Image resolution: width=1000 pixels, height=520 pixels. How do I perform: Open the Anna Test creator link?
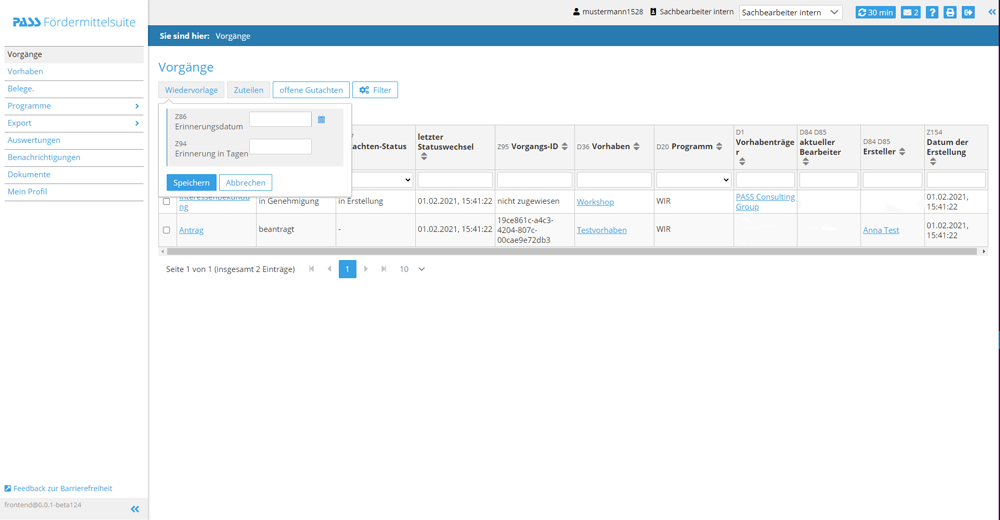[x=881, y=230]
